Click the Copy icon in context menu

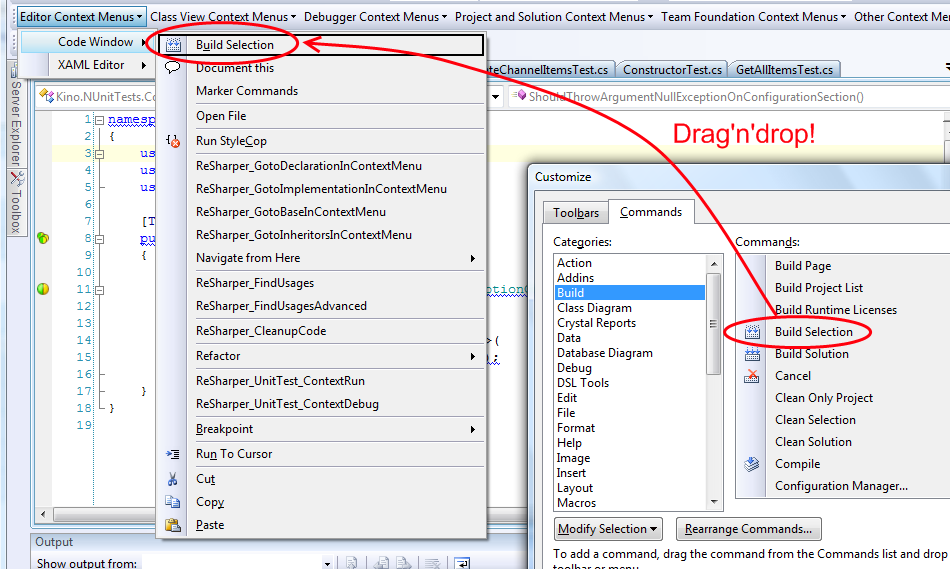coord(173,502)
